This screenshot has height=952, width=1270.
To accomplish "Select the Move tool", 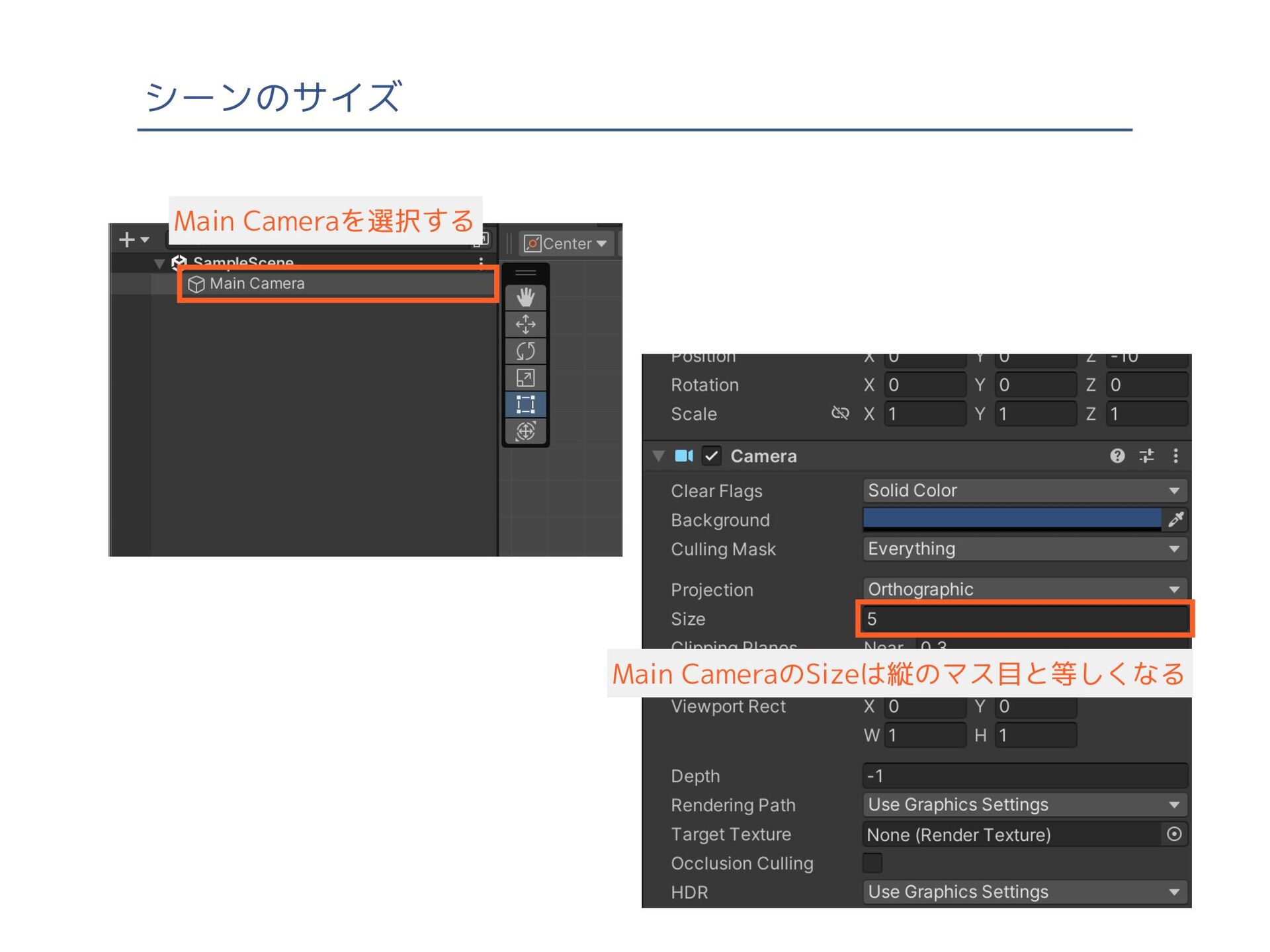I will (x=525, y=325).
